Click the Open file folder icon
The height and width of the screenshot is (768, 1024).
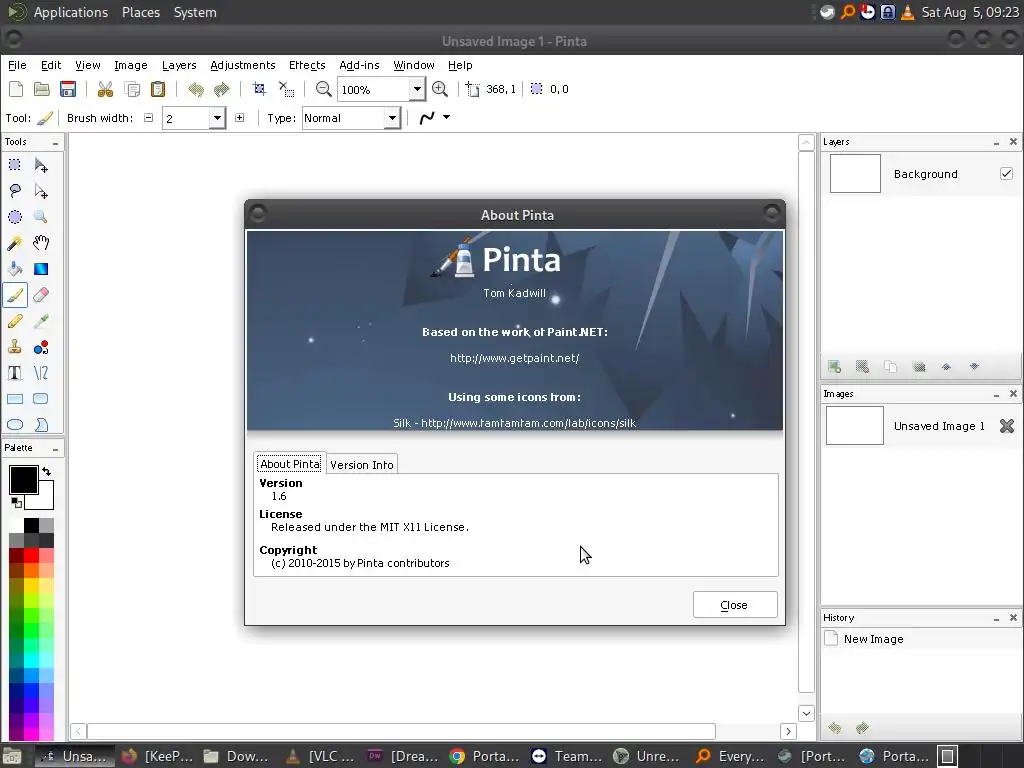[x=42, y=89]
